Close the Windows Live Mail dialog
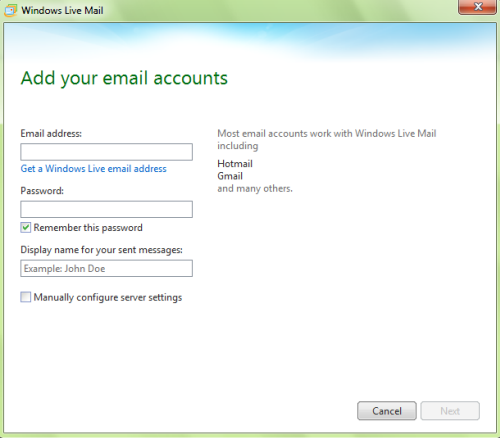 point(477,7)
